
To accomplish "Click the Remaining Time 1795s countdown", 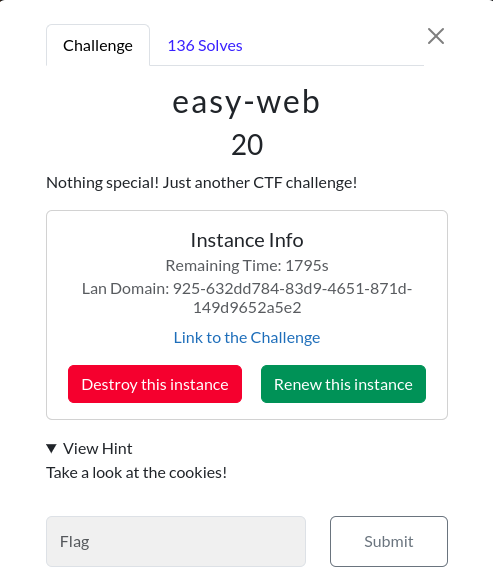I will tap(247, 266).
